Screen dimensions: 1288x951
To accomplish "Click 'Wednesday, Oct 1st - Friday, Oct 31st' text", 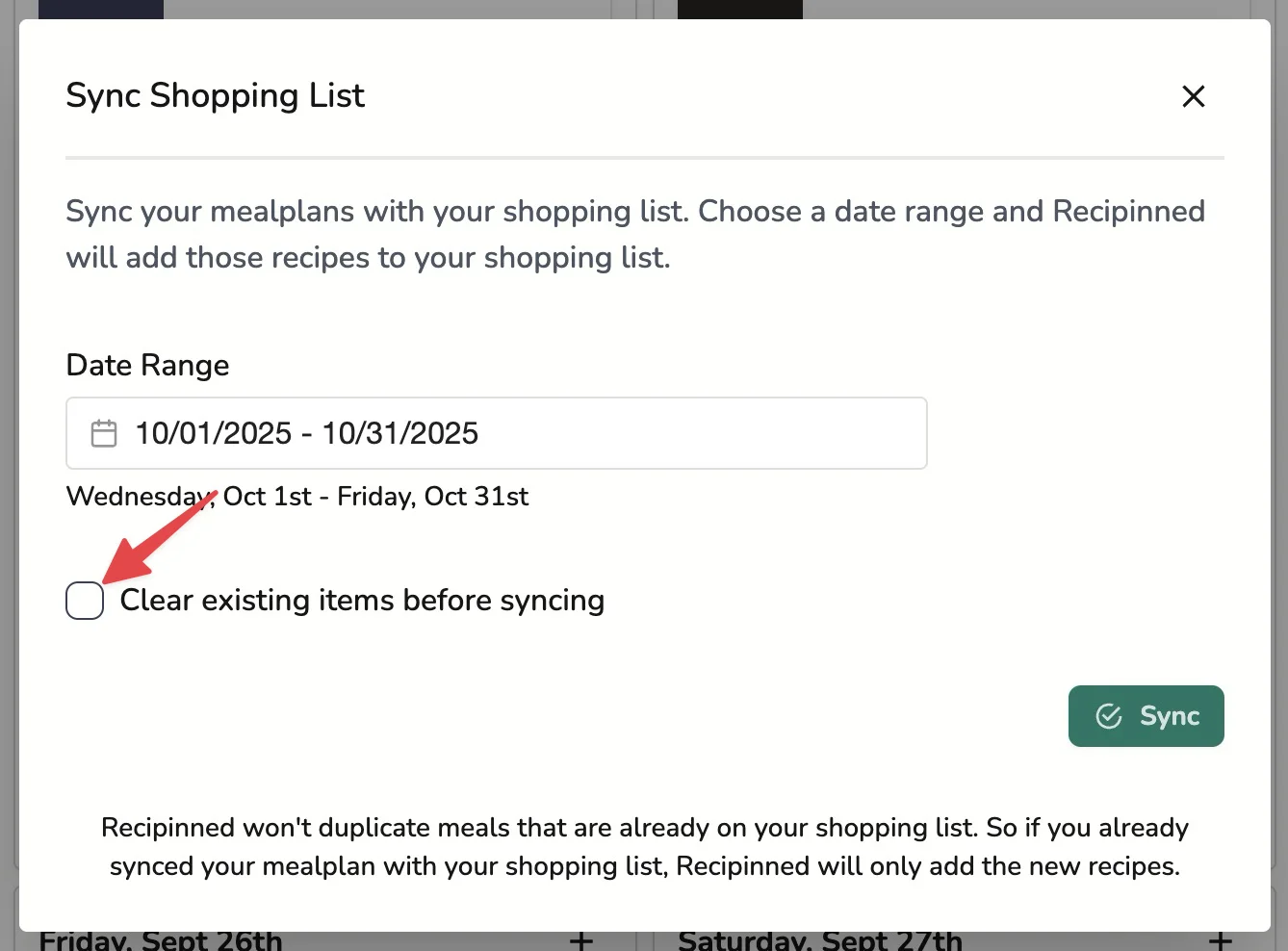I will pos(296,497).
